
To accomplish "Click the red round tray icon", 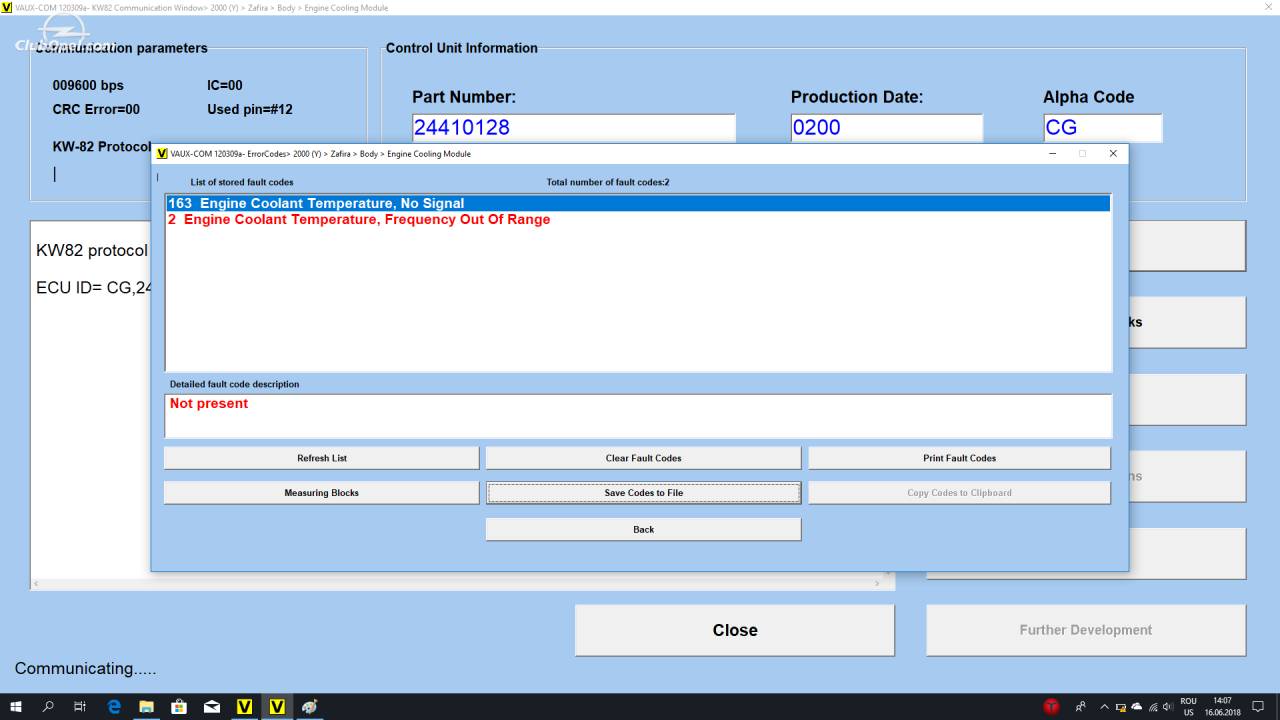I will 1051,707.
